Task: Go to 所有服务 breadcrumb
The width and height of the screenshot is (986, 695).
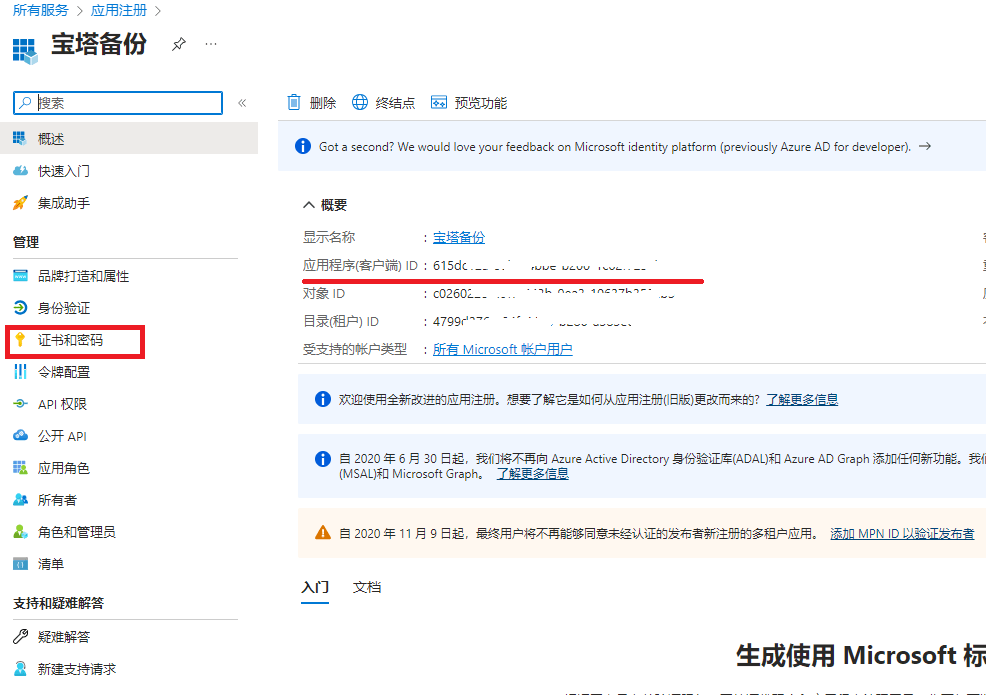Action: 41,10
